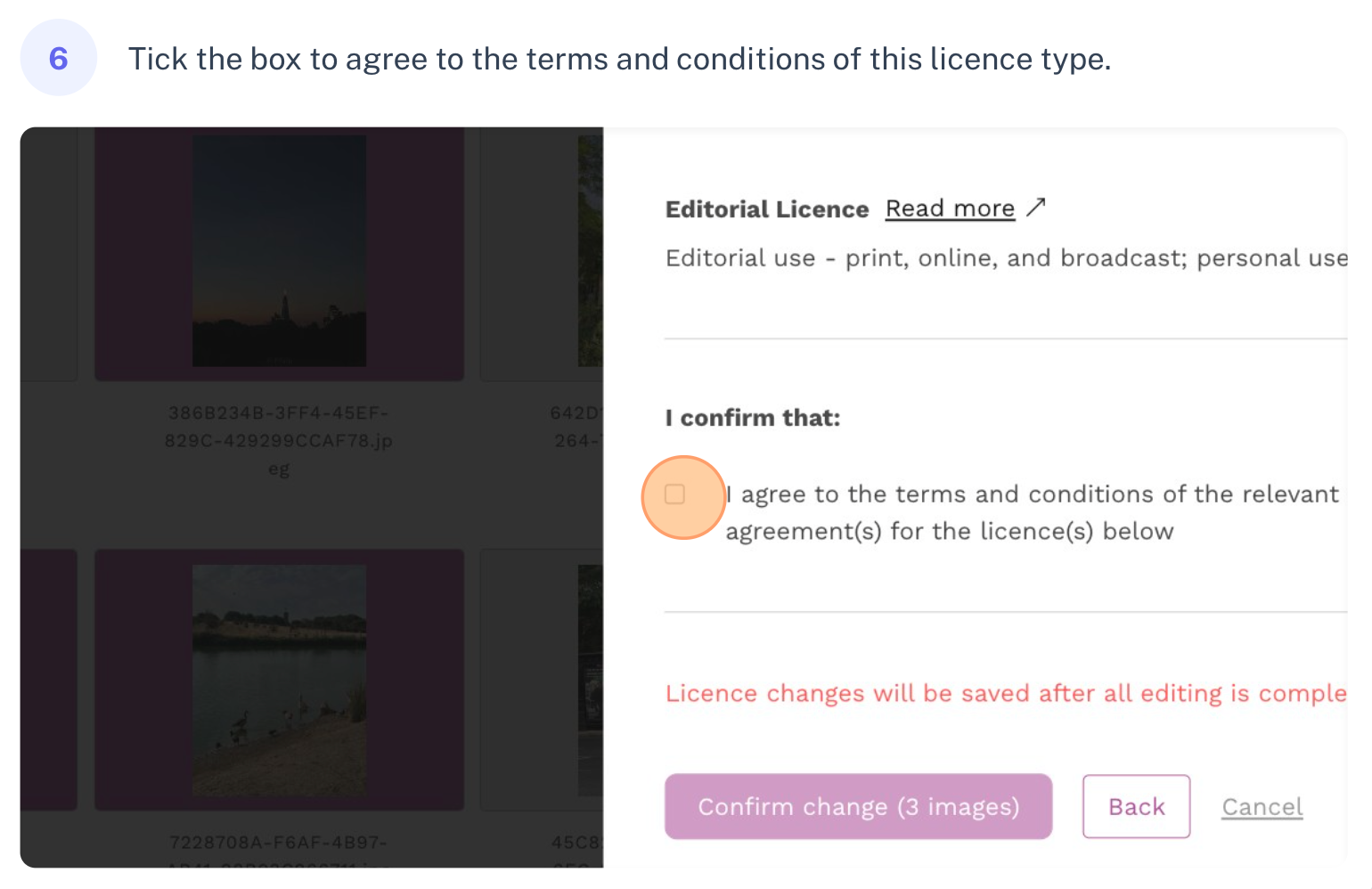Cancel the licence change
The height and width of the screenshot is (889, 1372).
click(1262, 807)
